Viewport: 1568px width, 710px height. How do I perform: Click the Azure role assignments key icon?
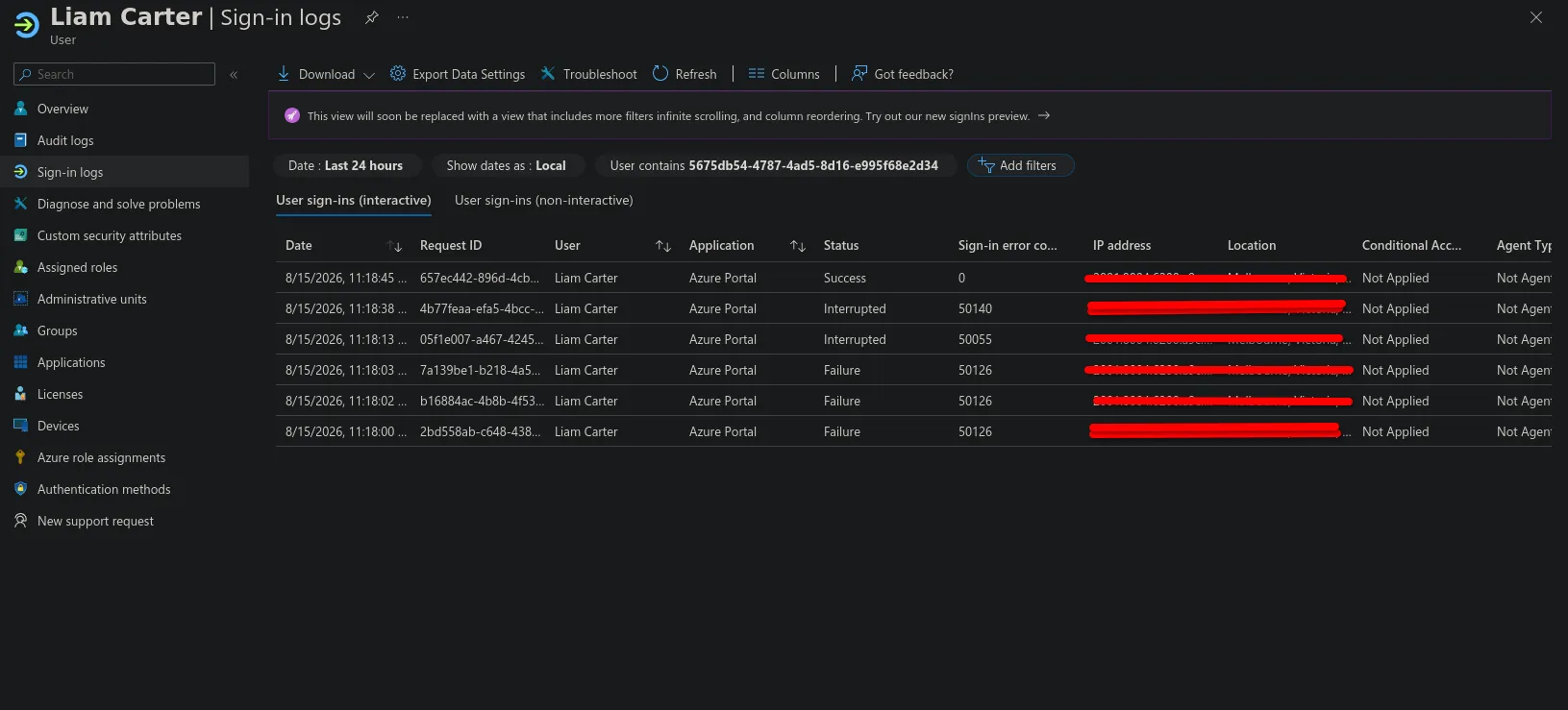(20, 457)
